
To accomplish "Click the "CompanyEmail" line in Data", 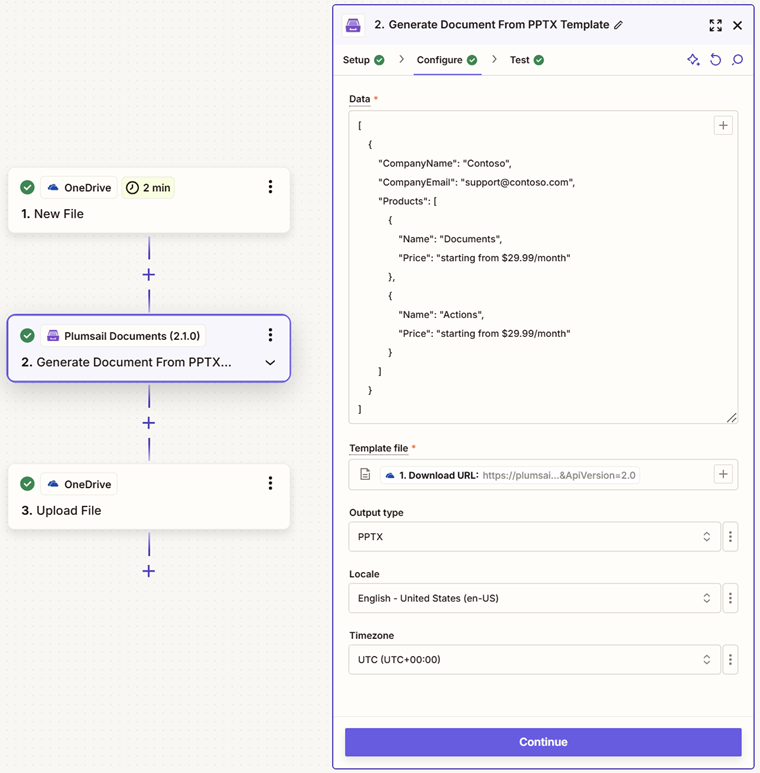I will point(477,182).
